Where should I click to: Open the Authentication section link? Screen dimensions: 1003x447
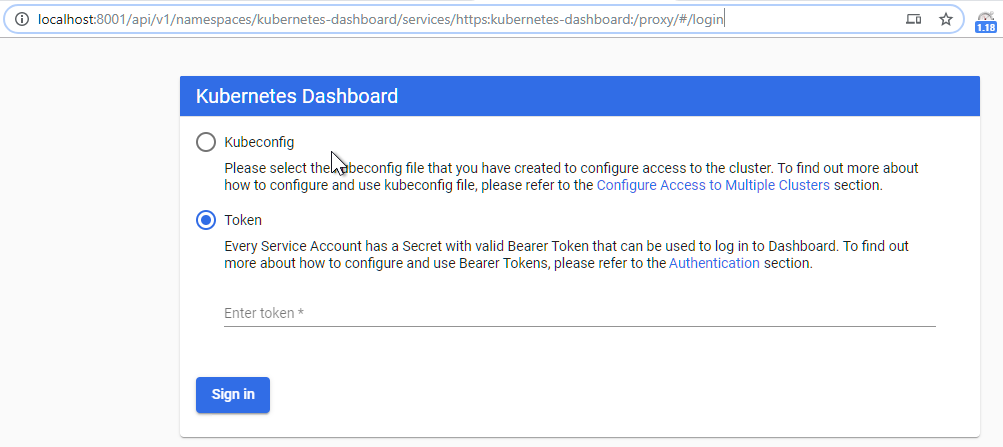[714, 263]
